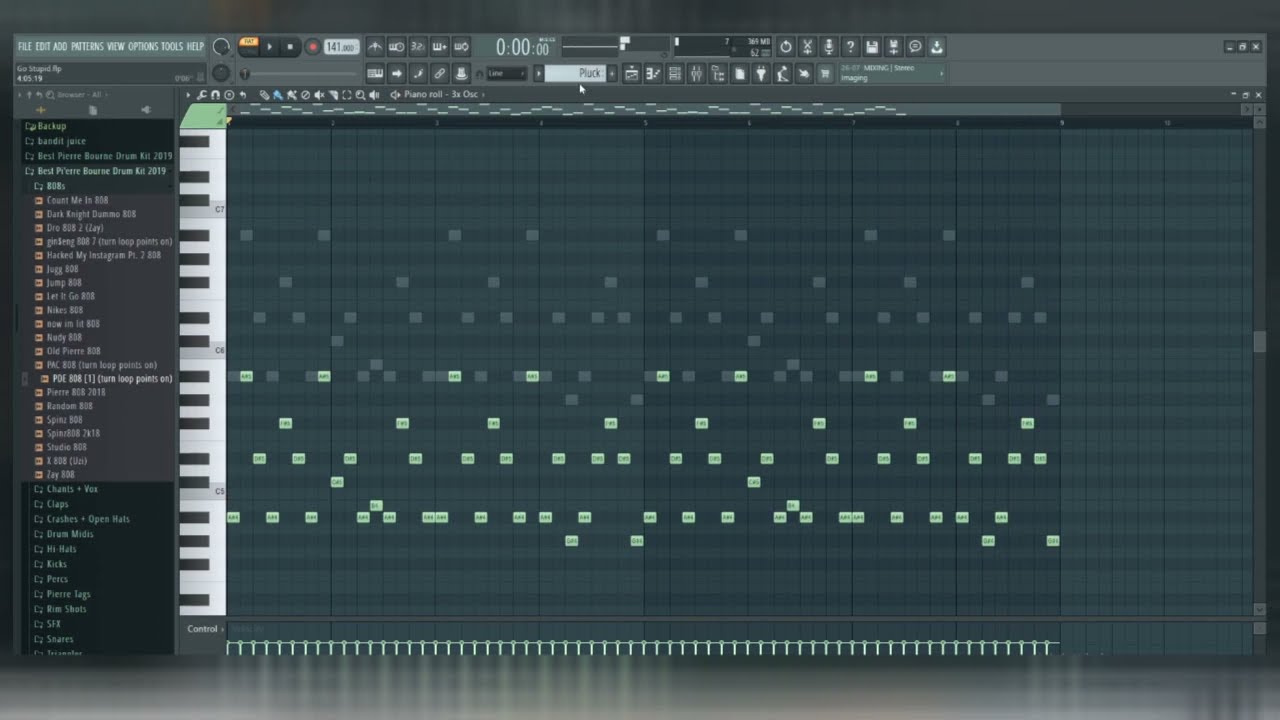This screenshot has height=720, width=1280.
Task: Open the plugin picker plug icon
Action: [760, 73]
